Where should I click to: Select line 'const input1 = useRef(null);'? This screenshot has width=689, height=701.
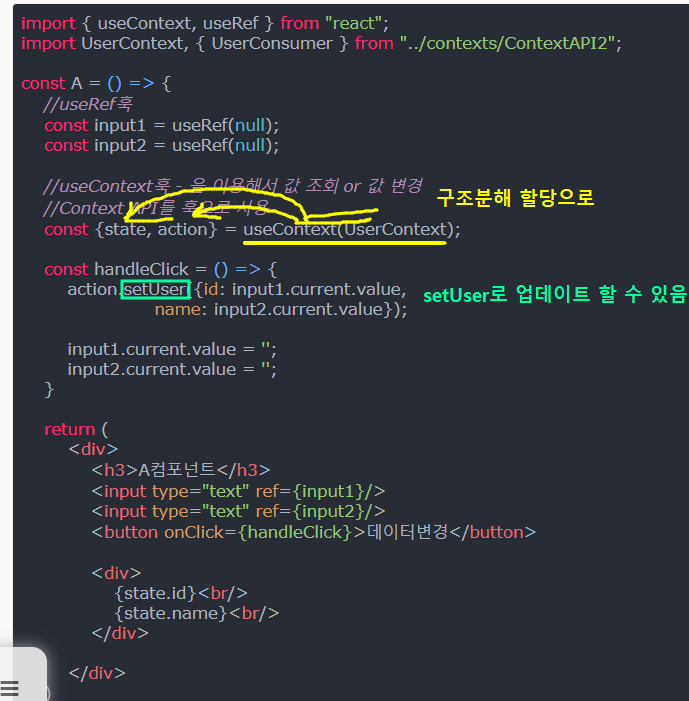161,126
